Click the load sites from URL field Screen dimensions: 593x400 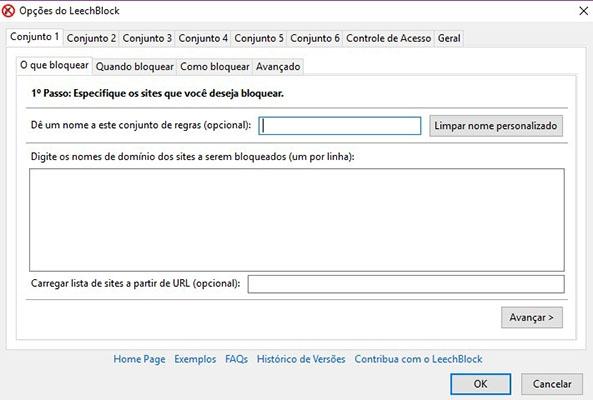[x=406, y=284]
